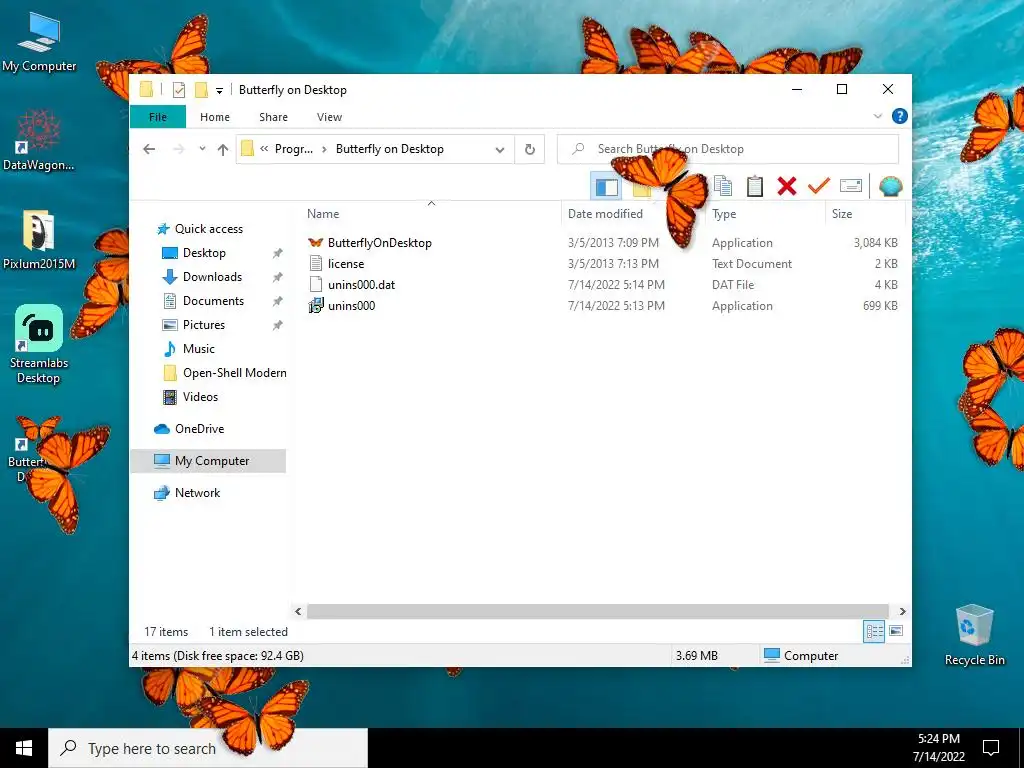Viewport: 1024px width, 768px height.
Task: Click the horizontal scrollbar right arrow
Action: pos(902,611)
